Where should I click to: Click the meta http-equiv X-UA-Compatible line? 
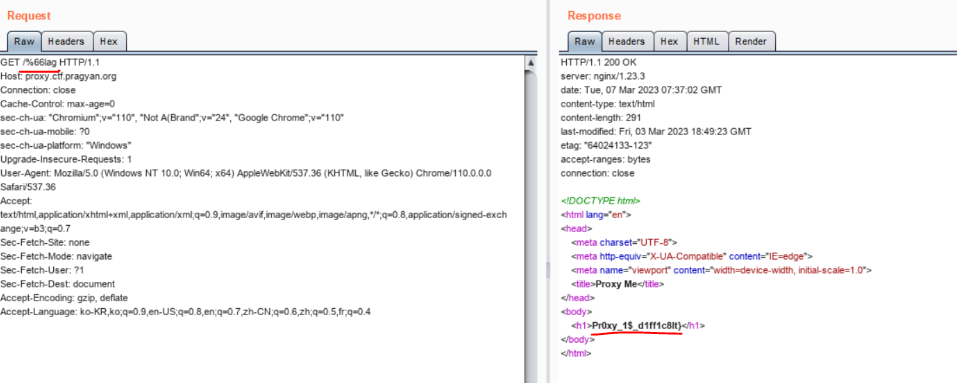(x=692, y=256)
